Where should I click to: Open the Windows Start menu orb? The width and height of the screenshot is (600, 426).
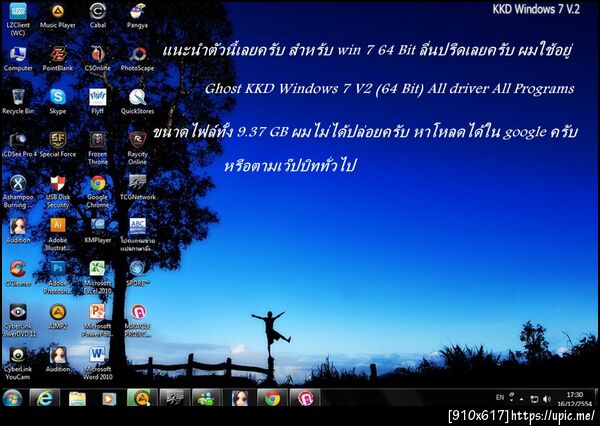12,399
